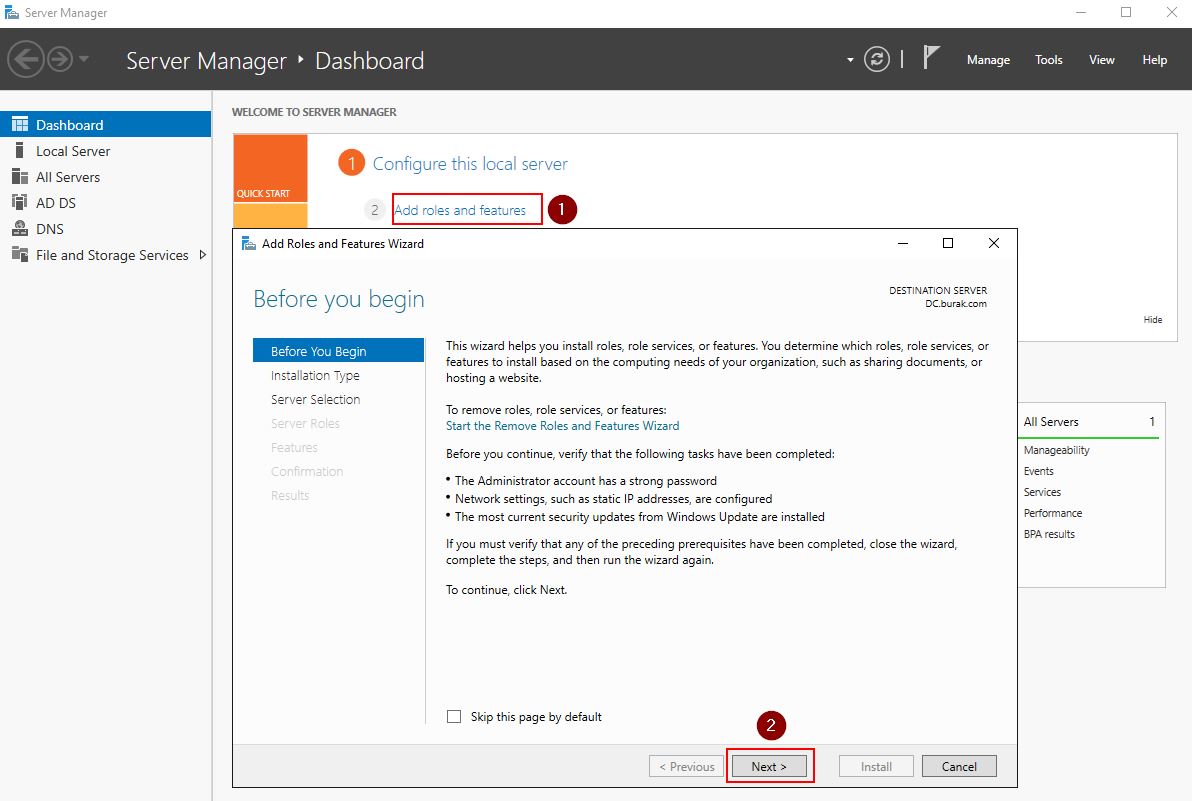Click the DNS icon in sidebar
The image size is (1192, 801).
click(x=21, y=228)
